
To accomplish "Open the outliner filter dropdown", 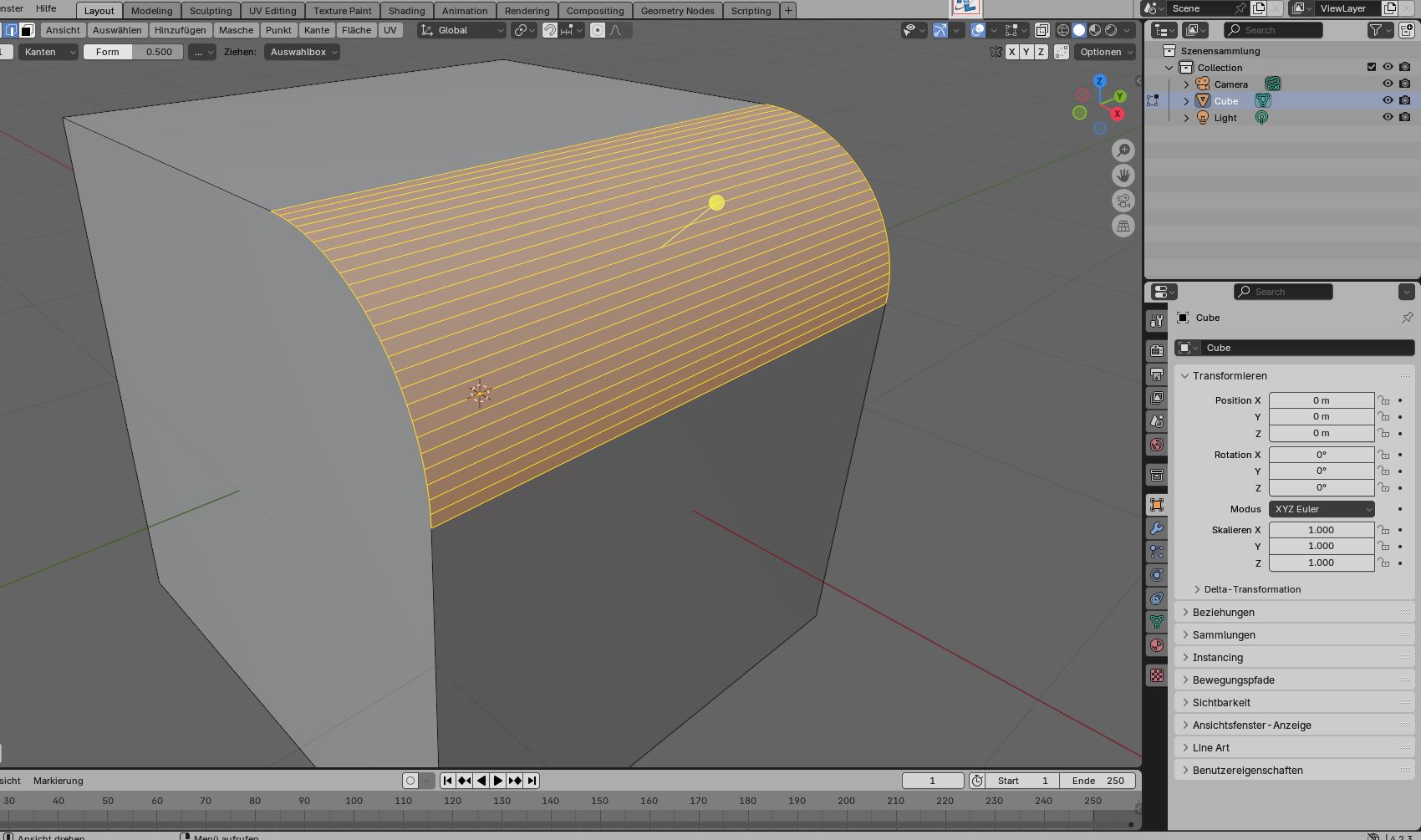I will coord(1380,30).
